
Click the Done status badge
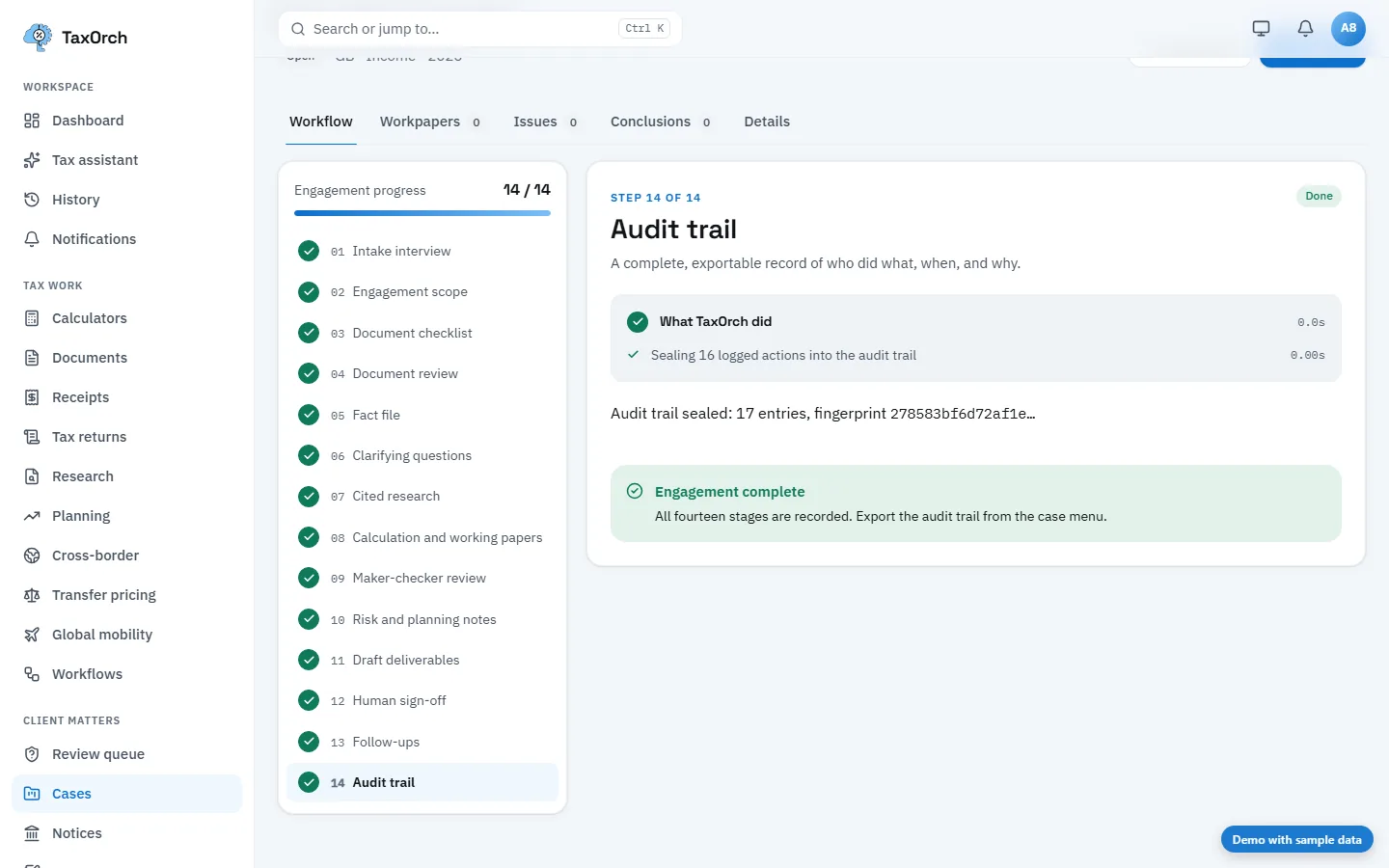1319,196
